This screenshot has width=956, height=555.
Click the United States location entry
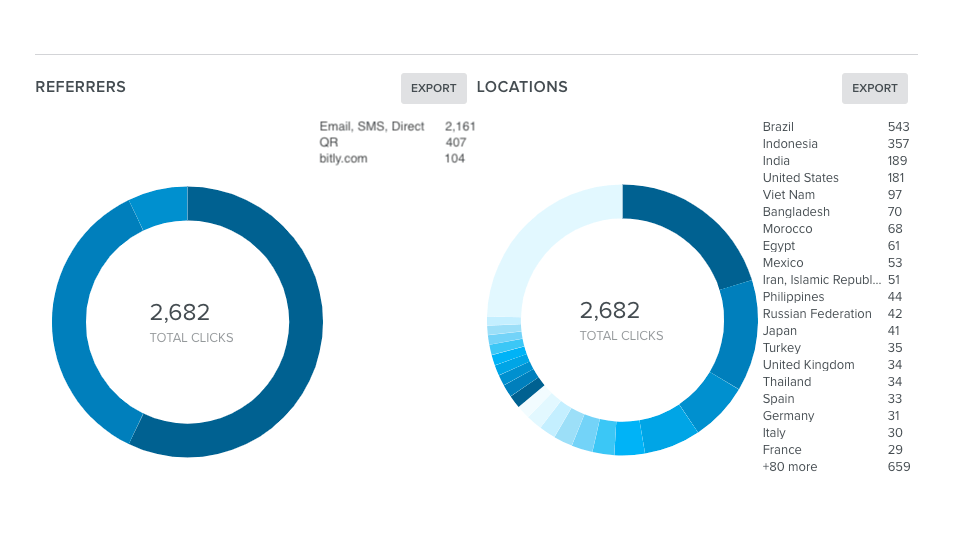pos(800,178)
